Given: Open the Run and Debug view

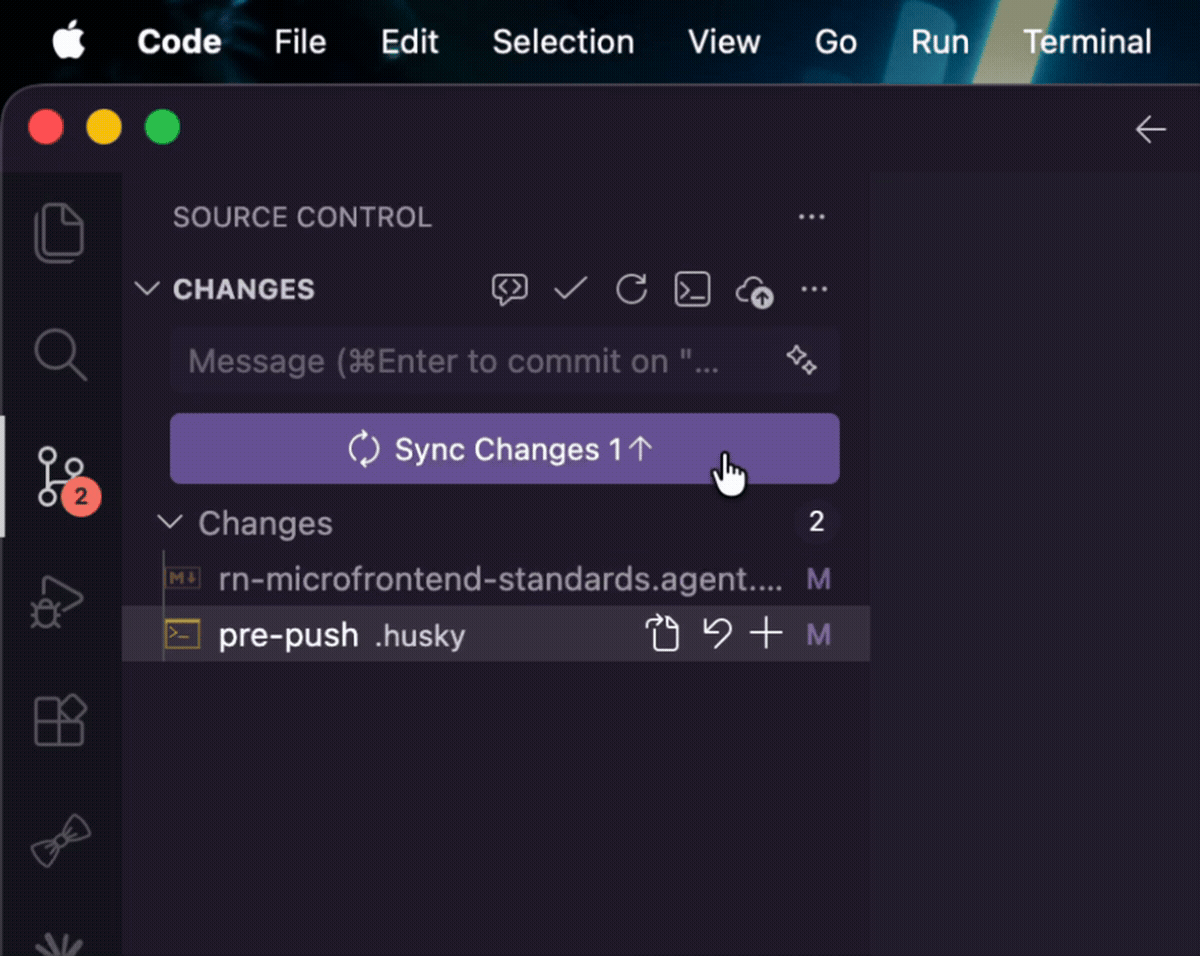Looking at the screenshot, I should coord(58,602).
